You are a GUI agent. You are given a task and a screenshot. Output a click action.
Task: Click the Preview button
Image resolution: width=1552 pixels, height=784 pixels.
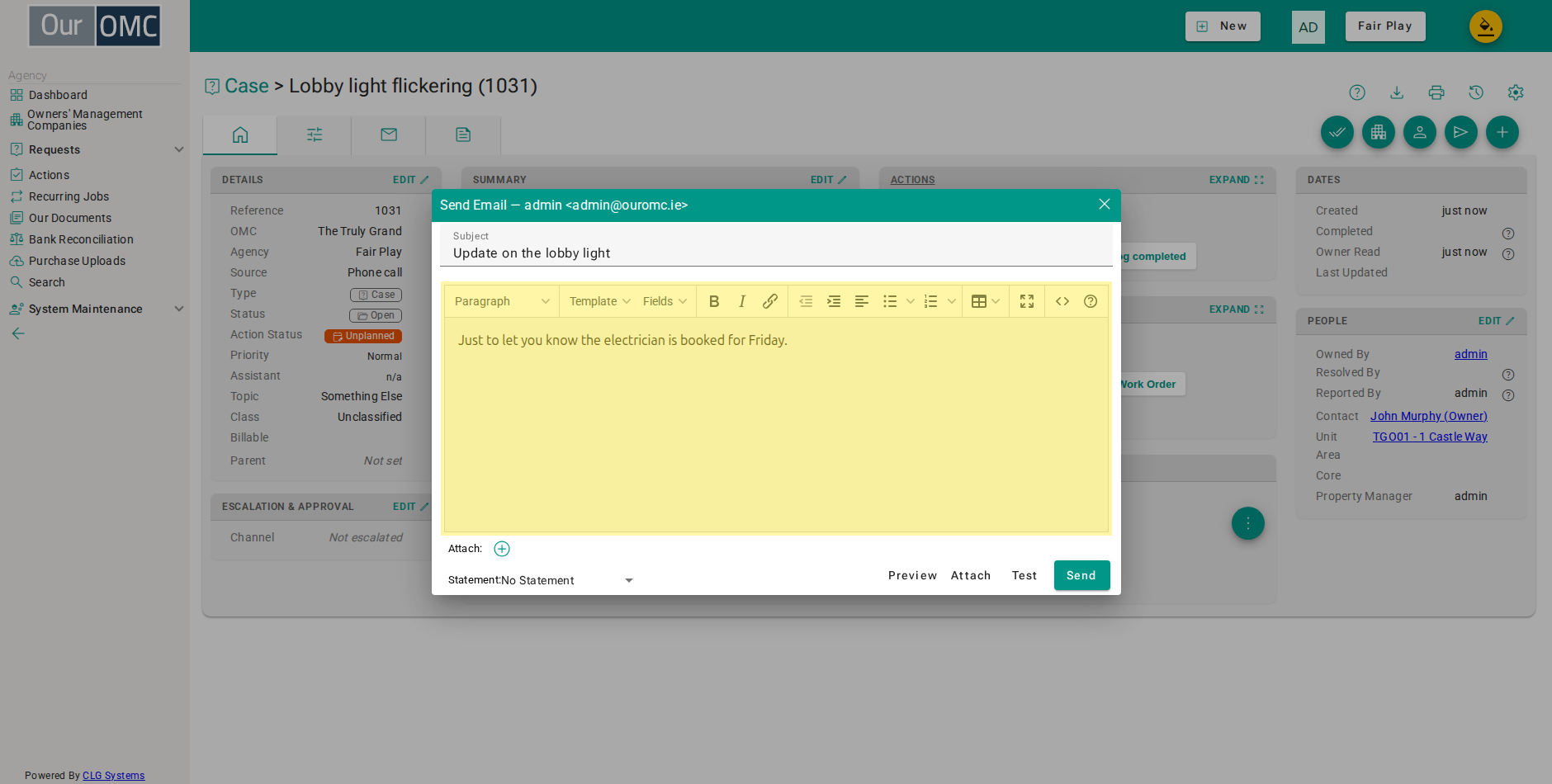pyautogui.click(x=912, y=575)
